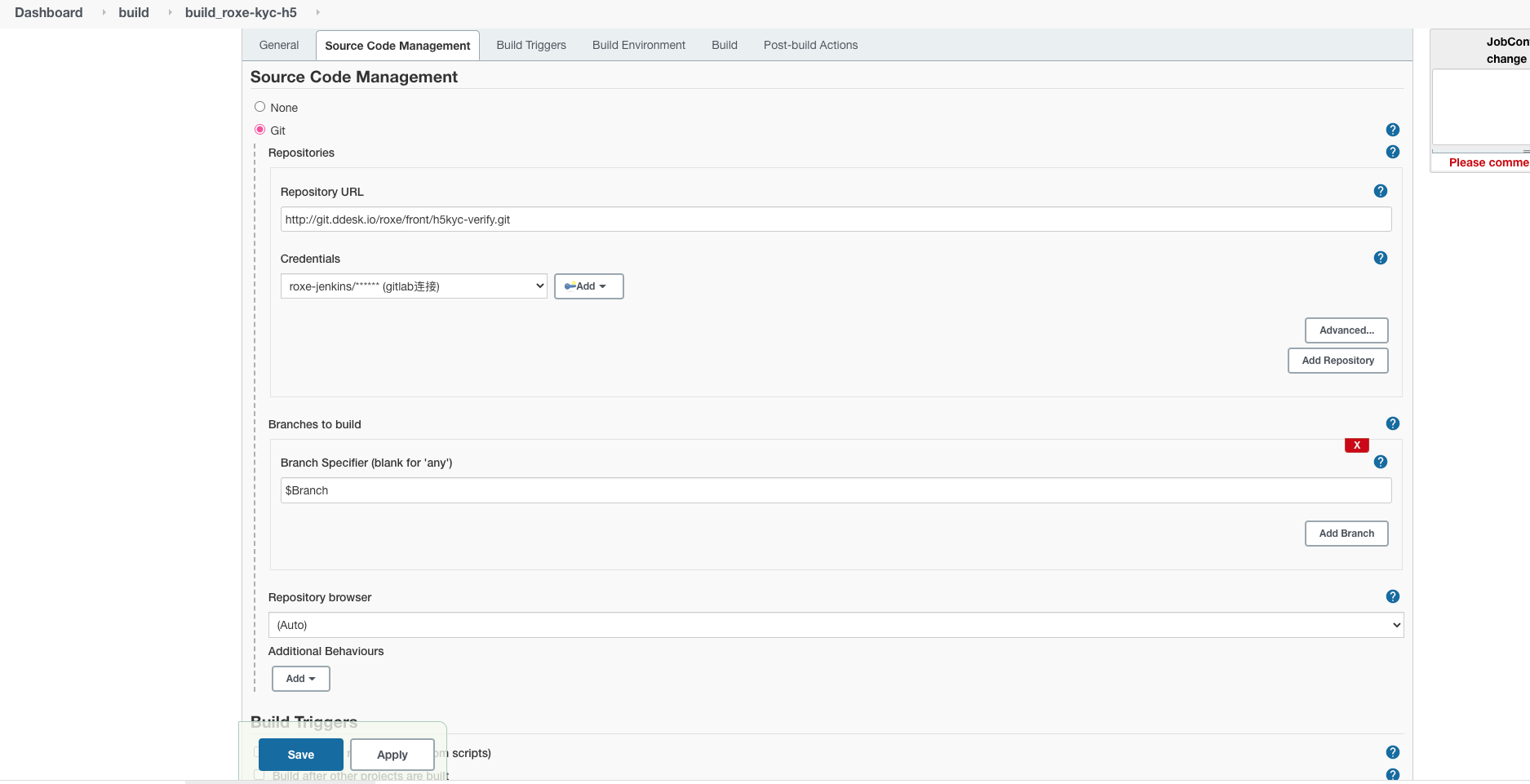
Task: Click the Add Repository button
Action: pos(1338,361)
